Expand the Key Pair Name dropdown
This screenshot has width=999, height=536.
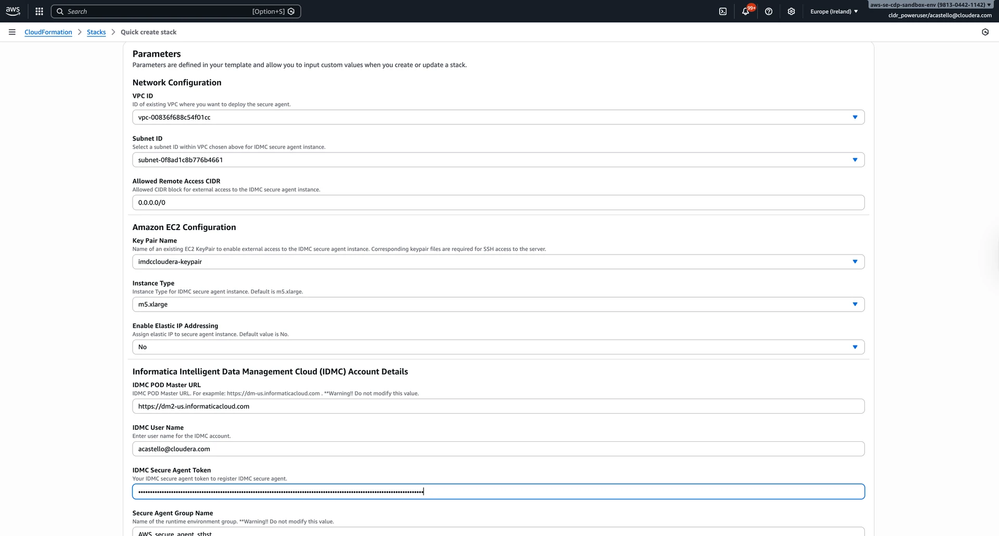pos(498,262)
